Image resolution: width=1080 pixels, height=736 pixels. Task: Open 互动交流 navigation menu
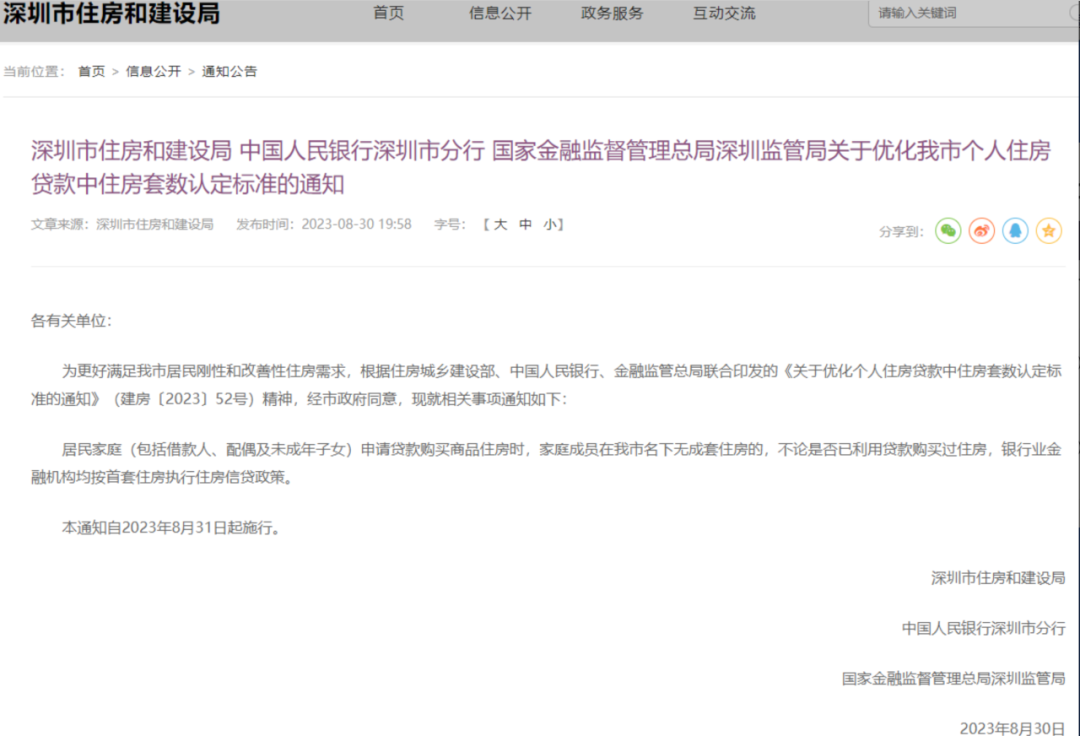pos(724,13)
